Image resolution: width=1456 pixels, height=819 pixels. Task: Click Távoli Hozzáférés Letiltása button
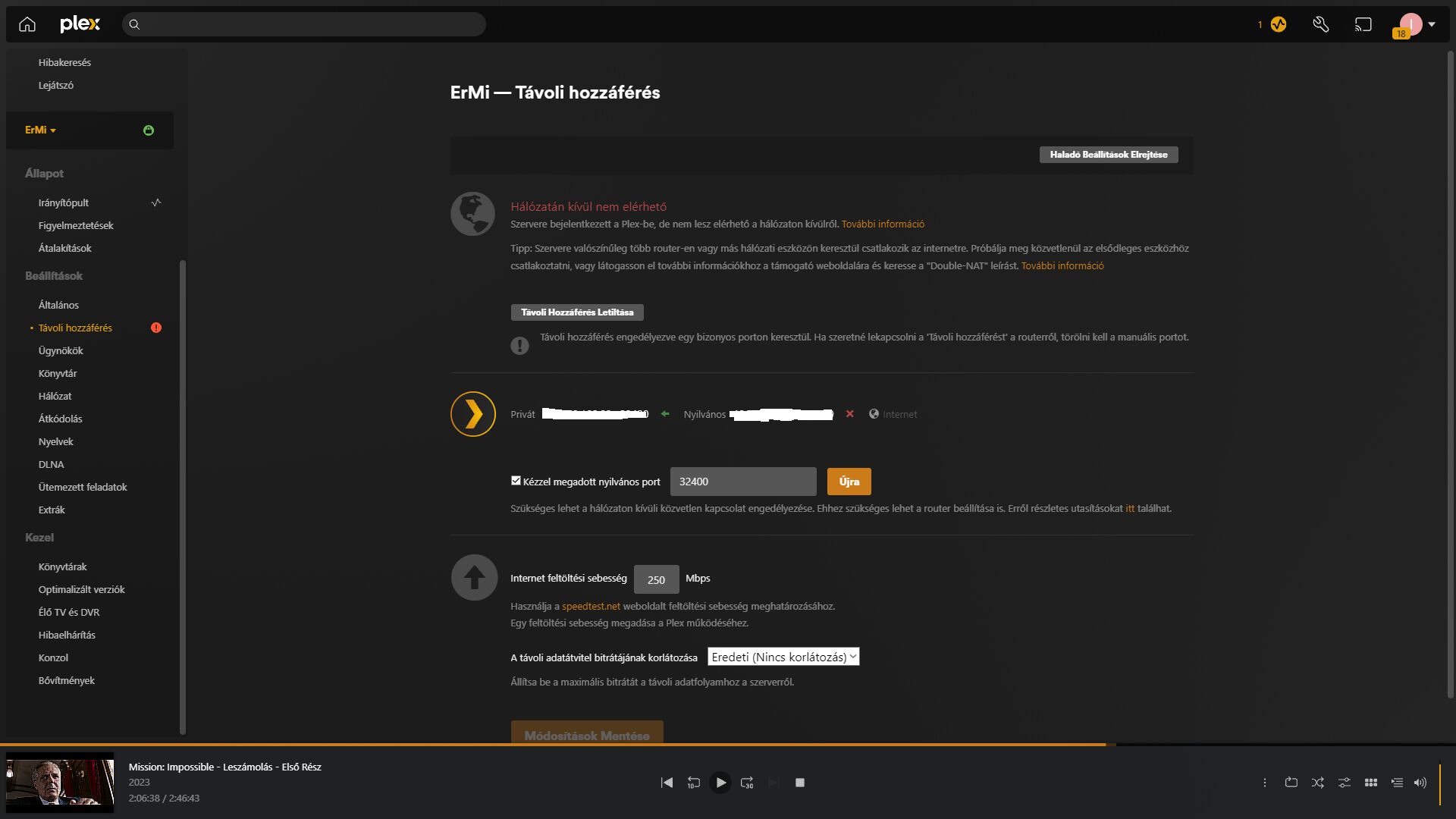pyautogui.click(x=577, y=312)
